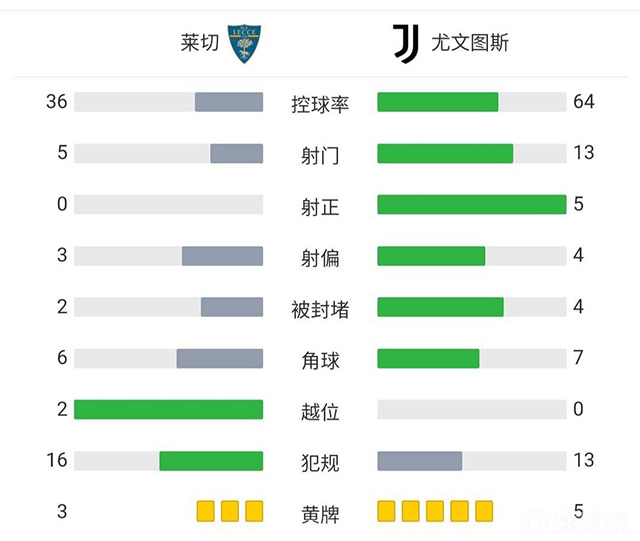
Task: Click the middle Lecce yellow card icon
Action: point(230,511)
